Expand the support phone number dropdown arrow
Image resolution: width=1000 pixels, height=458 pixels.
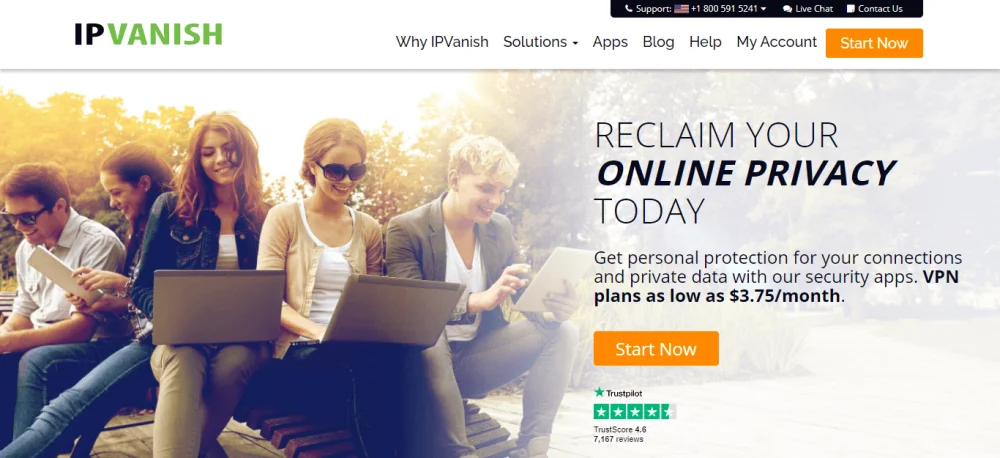(764, 9)
